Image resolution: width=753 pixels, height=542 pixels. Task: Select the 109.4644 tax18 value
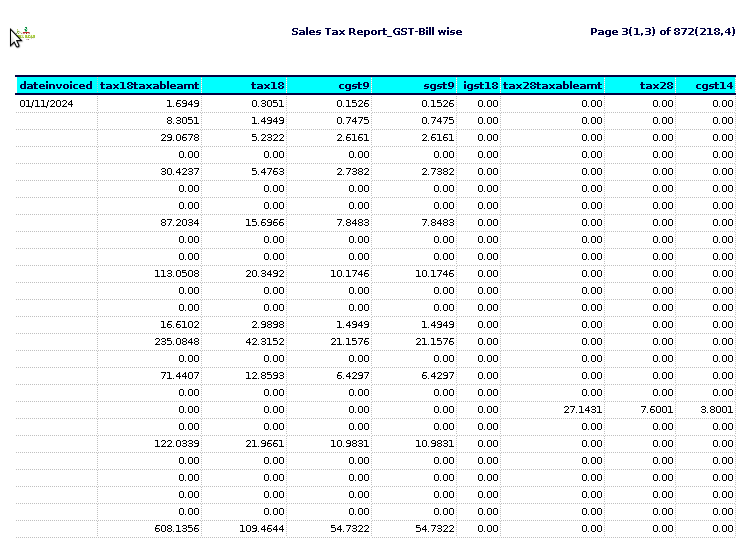pyautogui.click(x=262, y=529)
